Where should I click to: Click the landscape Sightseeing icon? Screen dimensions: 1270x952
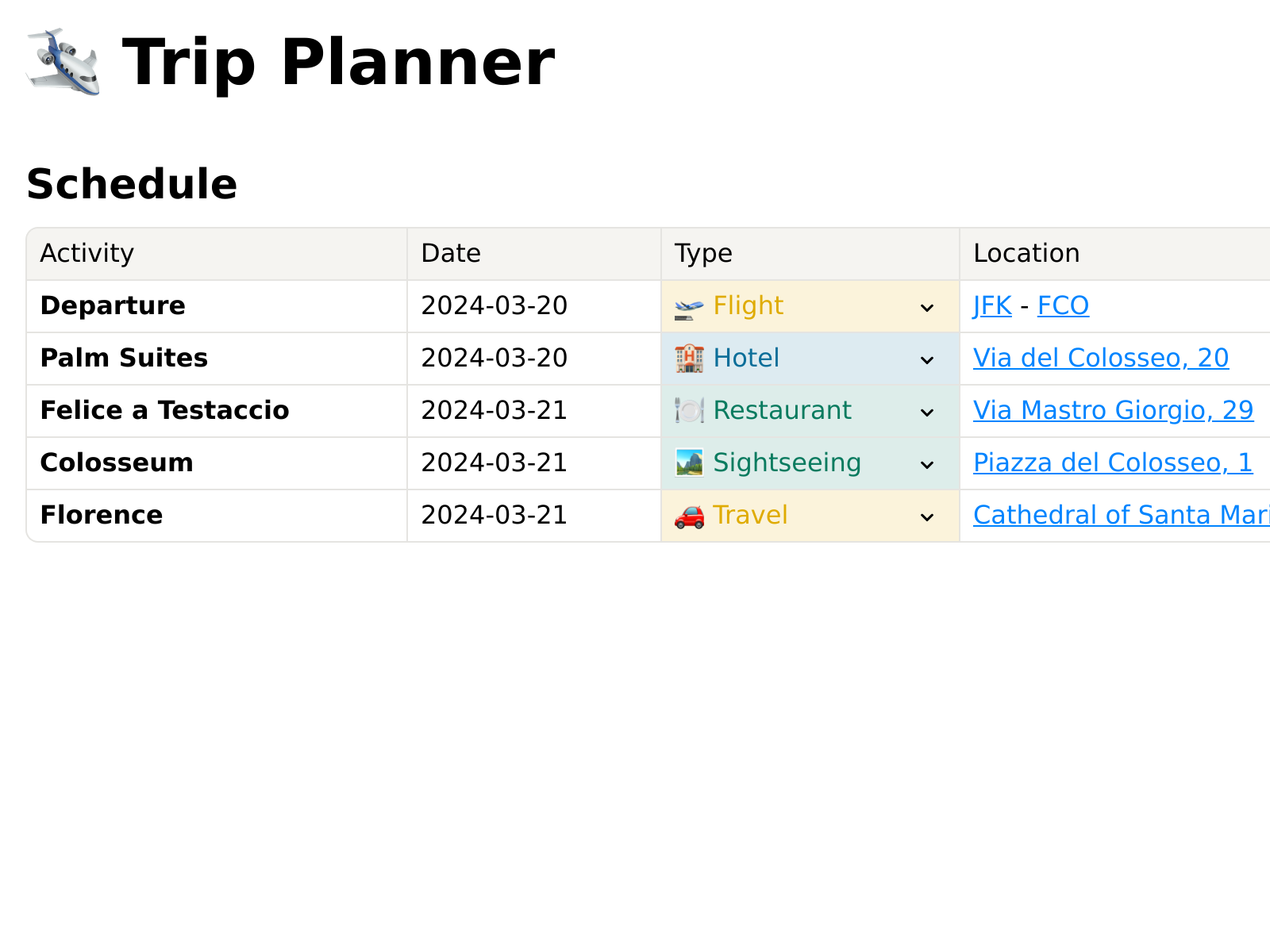tap(689, 463)
